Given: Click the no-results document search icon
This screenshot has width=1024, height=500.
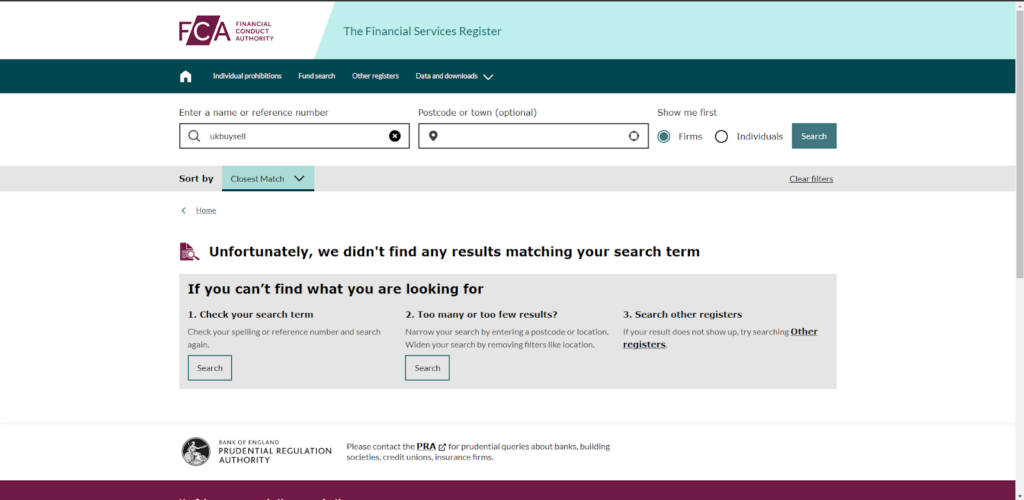Looking at the screenshot, I should point(189,251).
